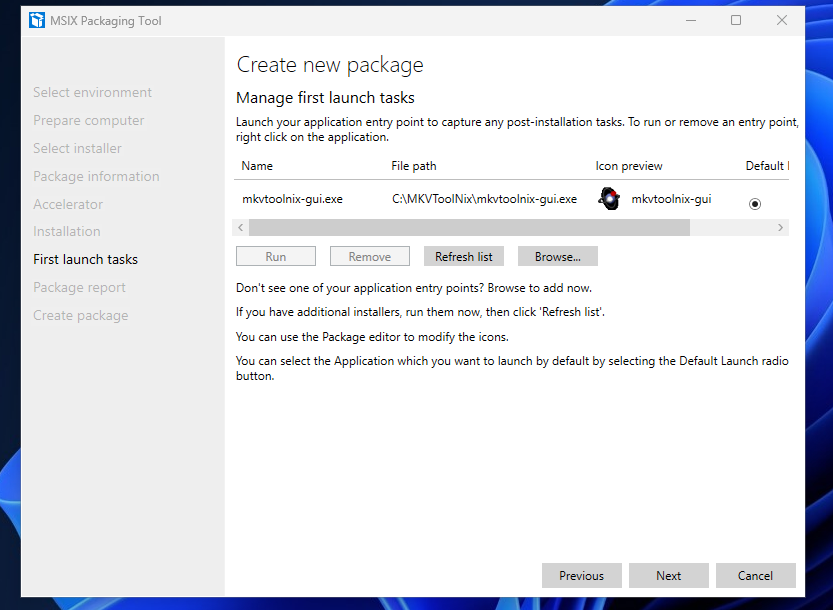Open the Select installer step
The width and height of the screenshot is (833, 610).
click(78, 148)
